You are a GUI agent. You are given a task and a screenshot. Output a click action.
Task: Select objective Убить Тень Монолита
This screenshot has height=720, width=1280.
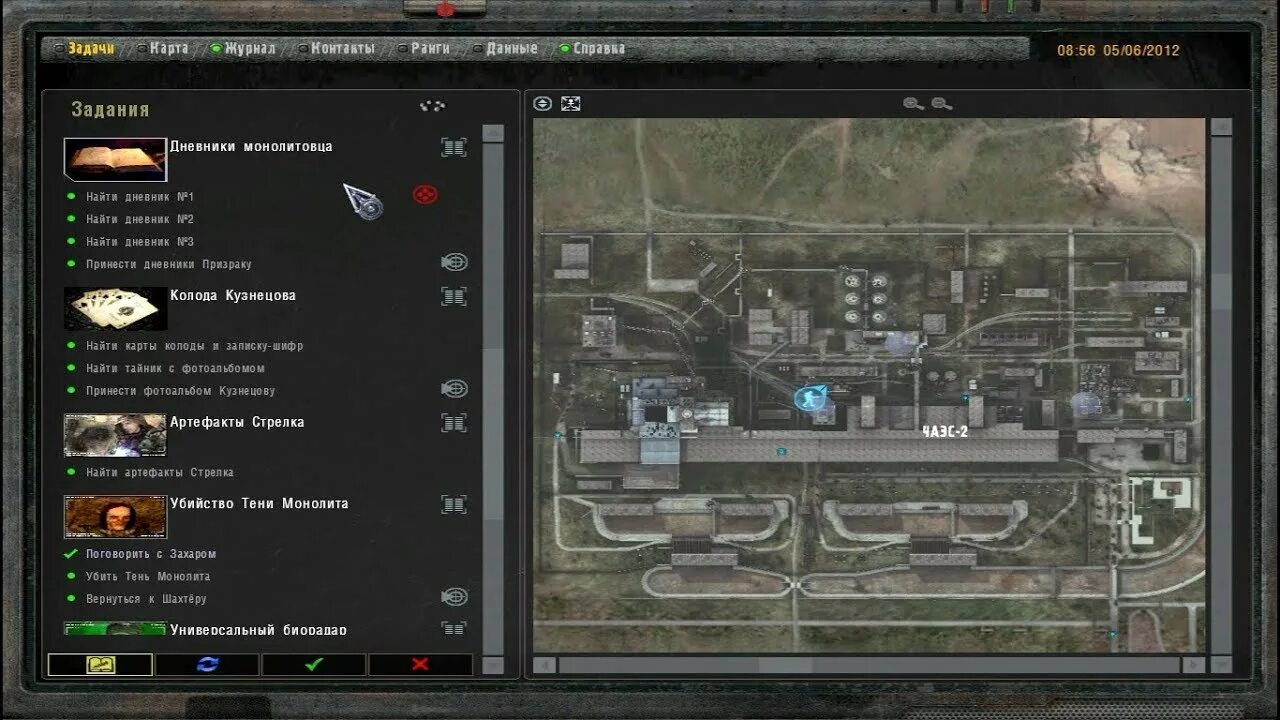(x=148, y=576)
